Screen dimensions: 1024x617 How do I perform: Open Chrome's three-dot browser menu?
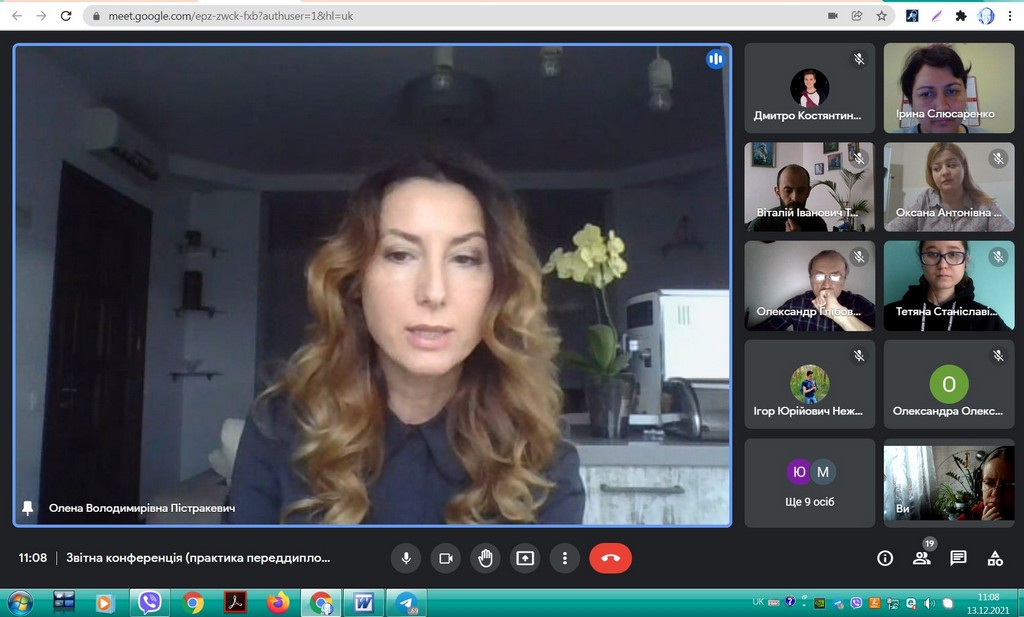tap(1010, 16)
